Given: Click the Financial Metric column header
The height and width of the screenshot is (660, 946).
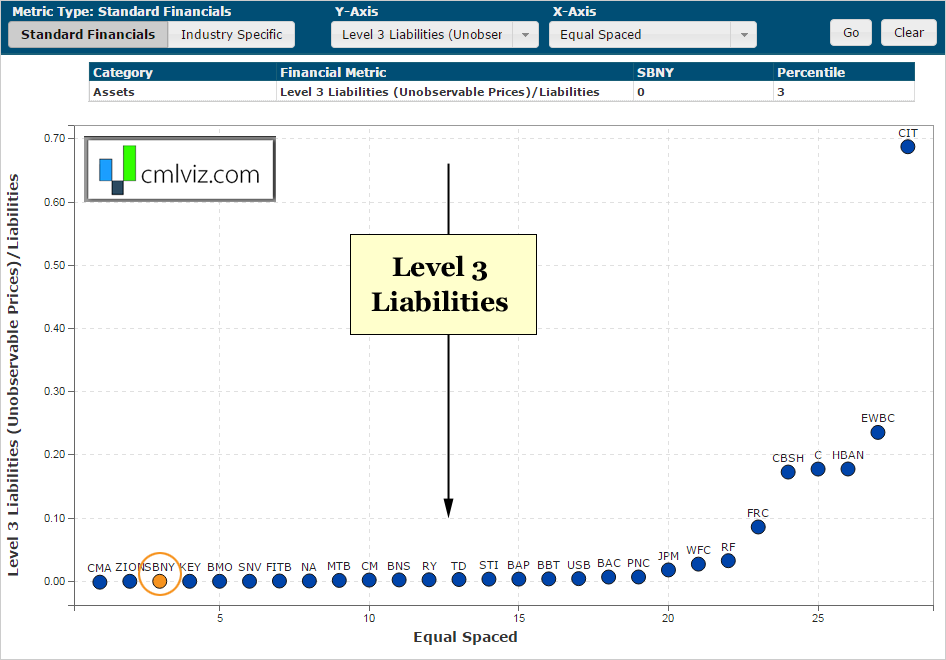Looking at the screenshot, I should 454,72.
